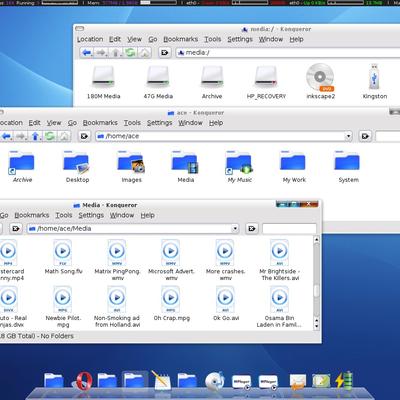This screenshot has height=400, width=400.
Task: Open the Images folder
Action: [x=131, y=167]
